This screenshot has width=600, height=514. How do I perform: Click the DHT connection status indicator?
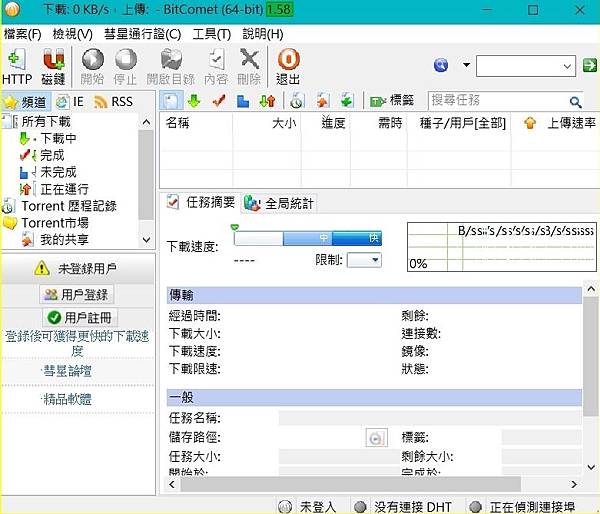[x=360, y=506]
